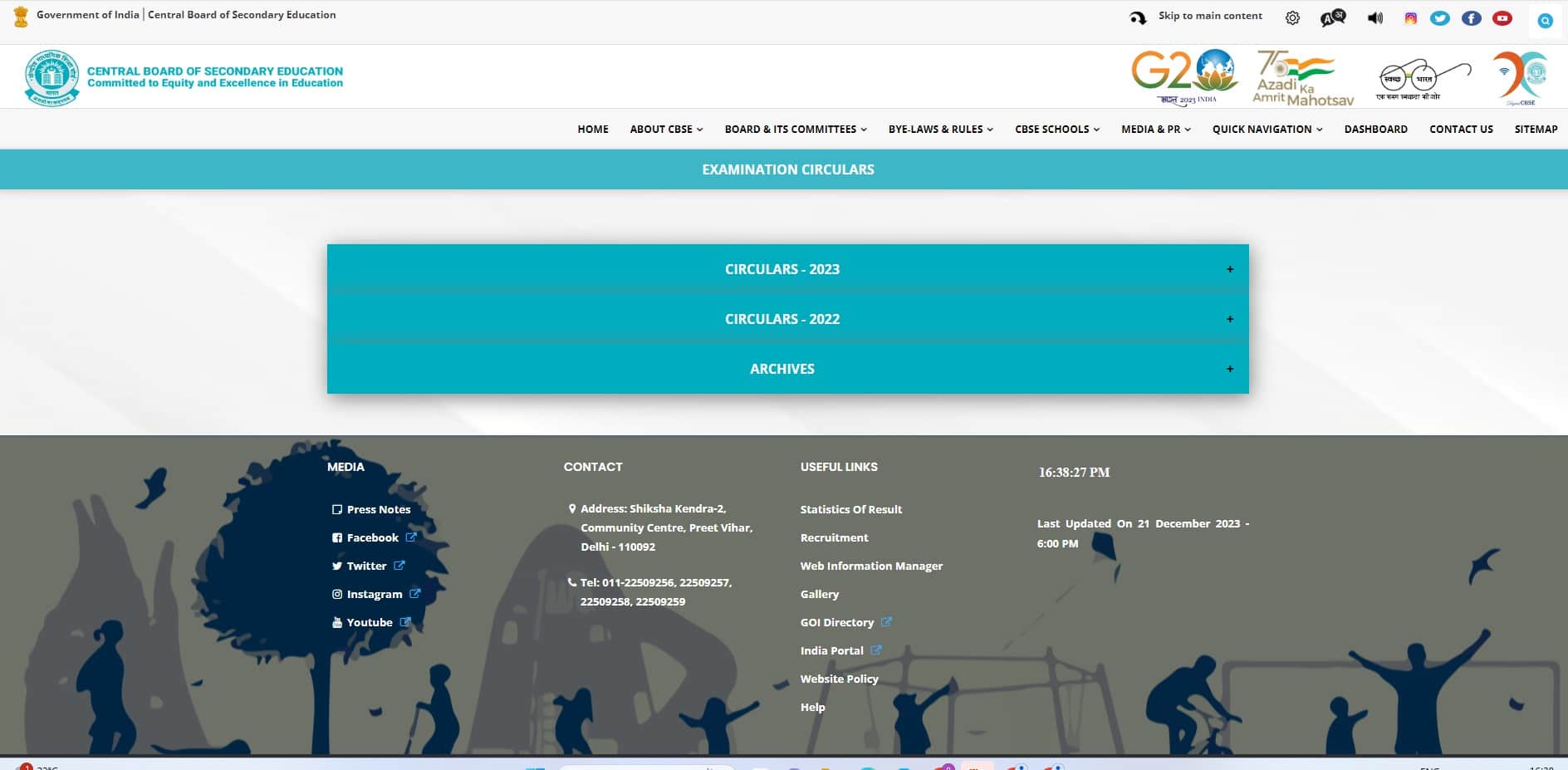Open the QUICK NAVIGATION dropdown
The width and height of the screenshot is (1568, 770).
[1266, 129]
